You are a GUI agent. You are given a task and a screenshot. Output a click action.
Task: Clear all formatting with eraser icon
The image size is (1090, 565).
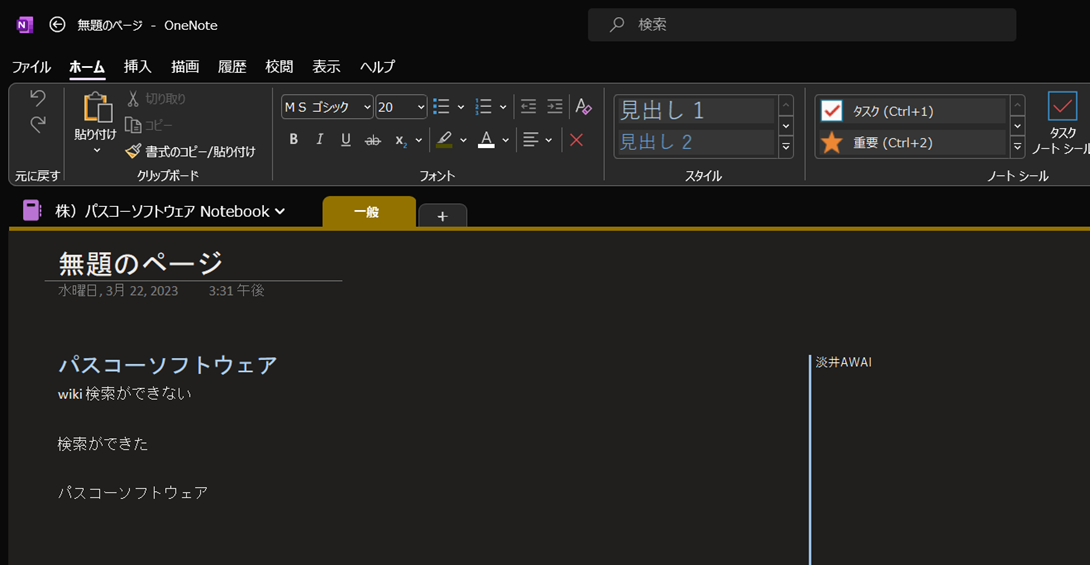click(583, 106)
